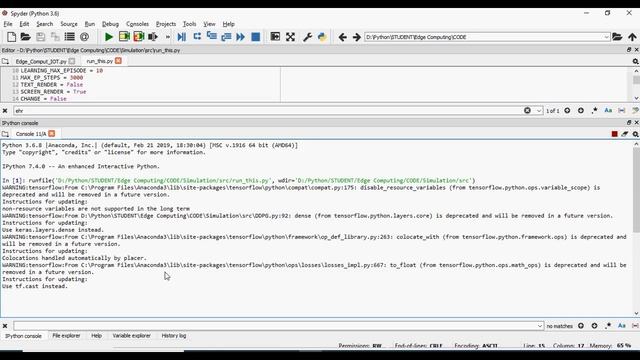Clear console using the eraser icon

[x=625, y=134]
